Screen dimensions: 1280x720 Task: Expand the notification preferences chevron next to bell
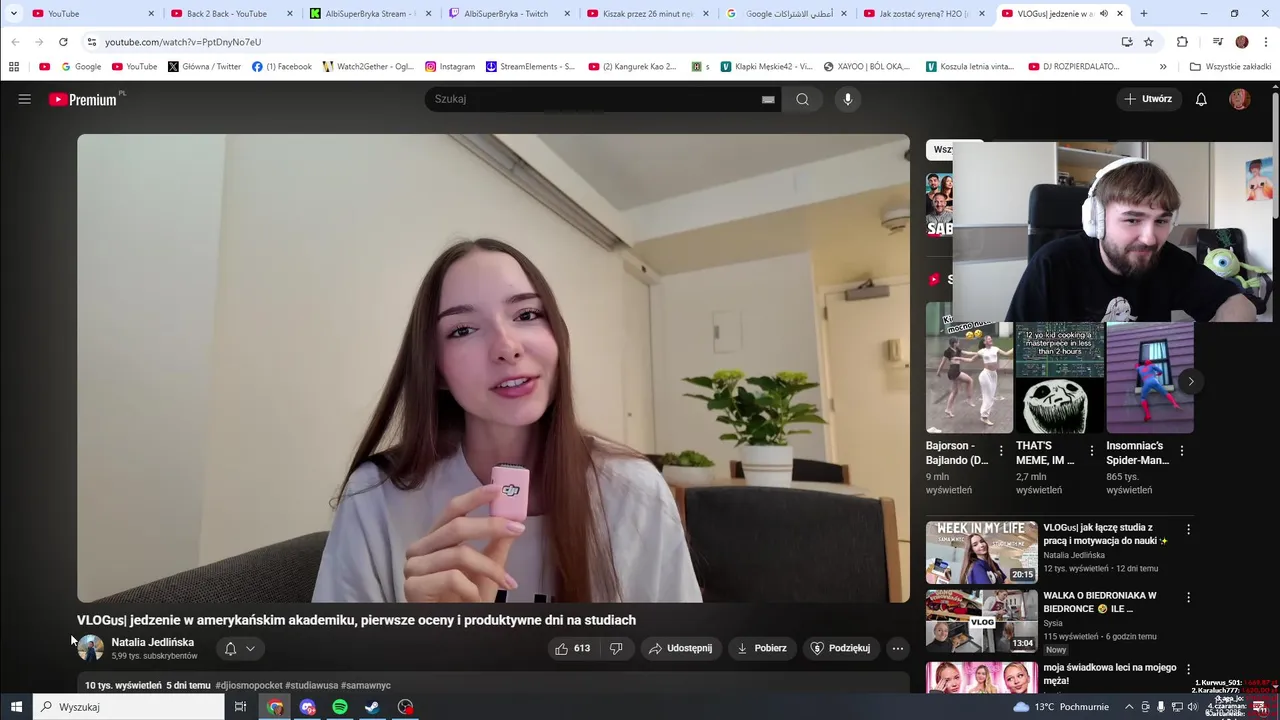click(x=250, y=648)
